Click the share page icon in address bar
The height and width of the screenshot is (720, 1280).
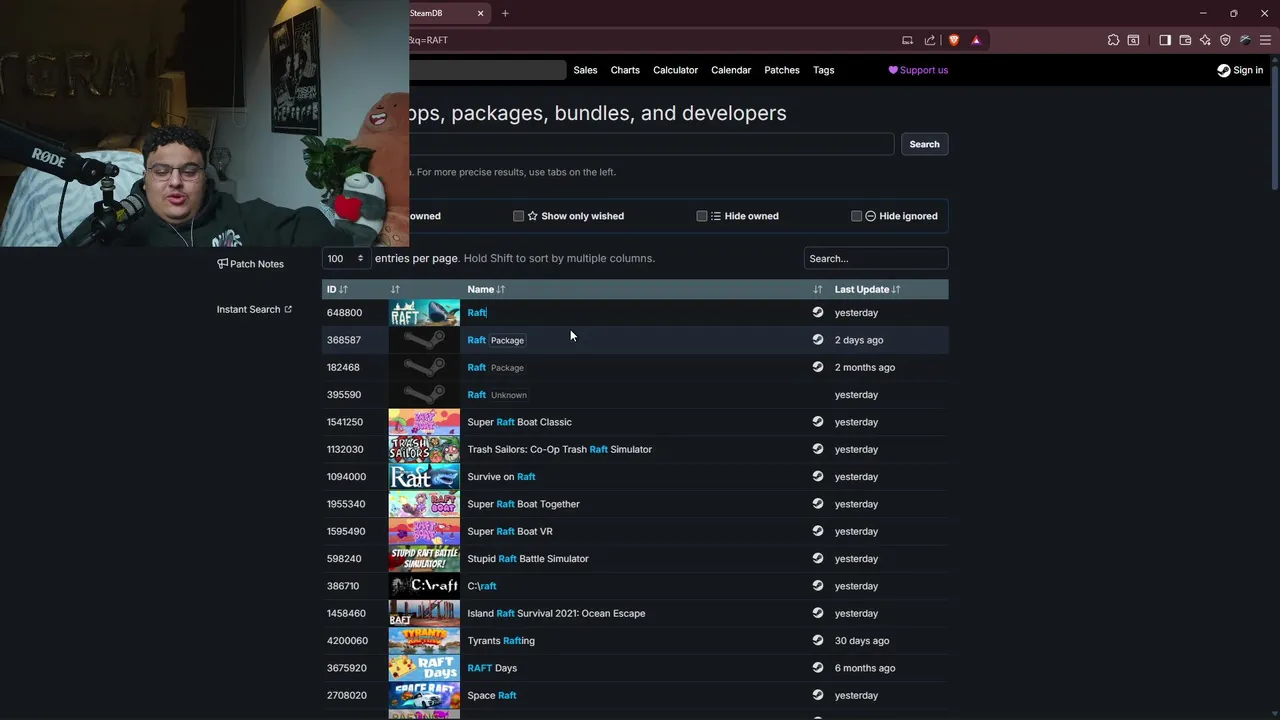click(930, 40)
